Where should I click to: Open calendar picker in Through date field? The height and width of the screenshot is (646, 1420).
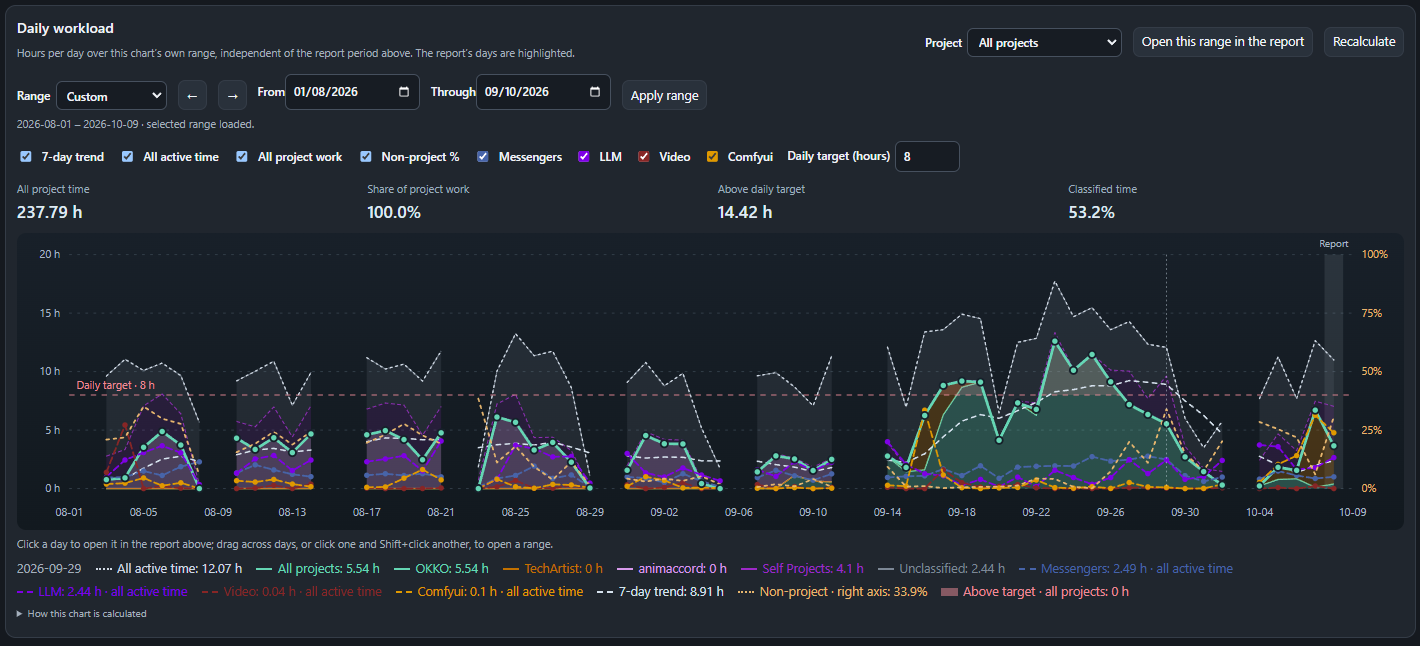[595, 92]
